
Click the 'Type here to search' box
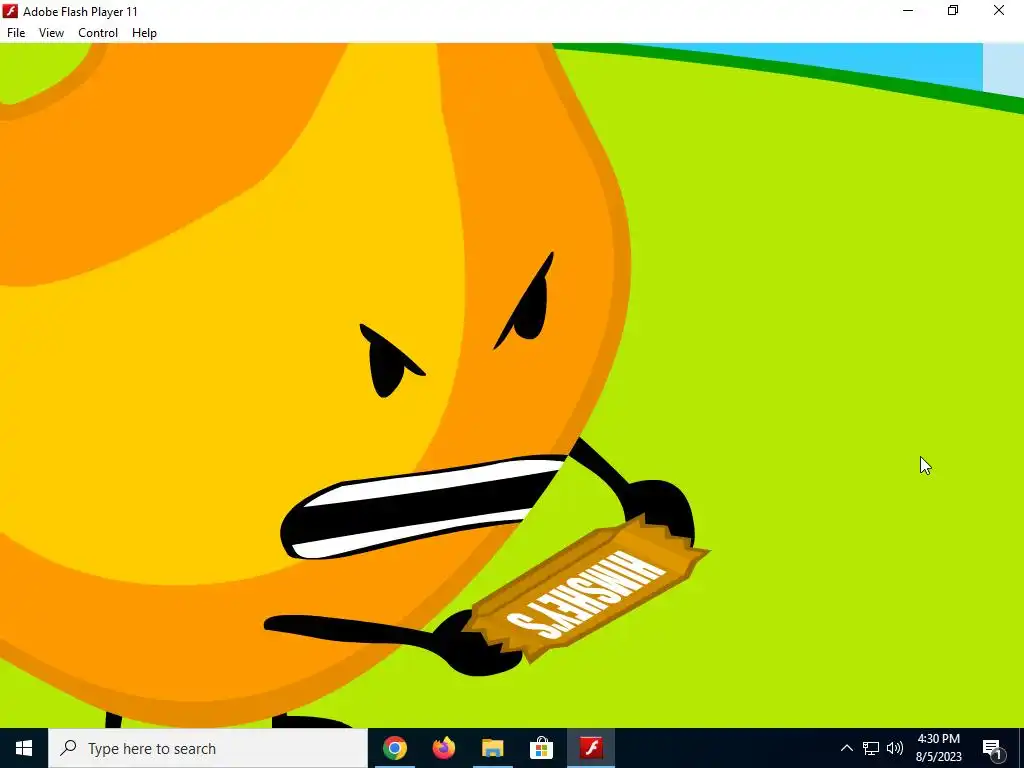(x=208, y=748)
